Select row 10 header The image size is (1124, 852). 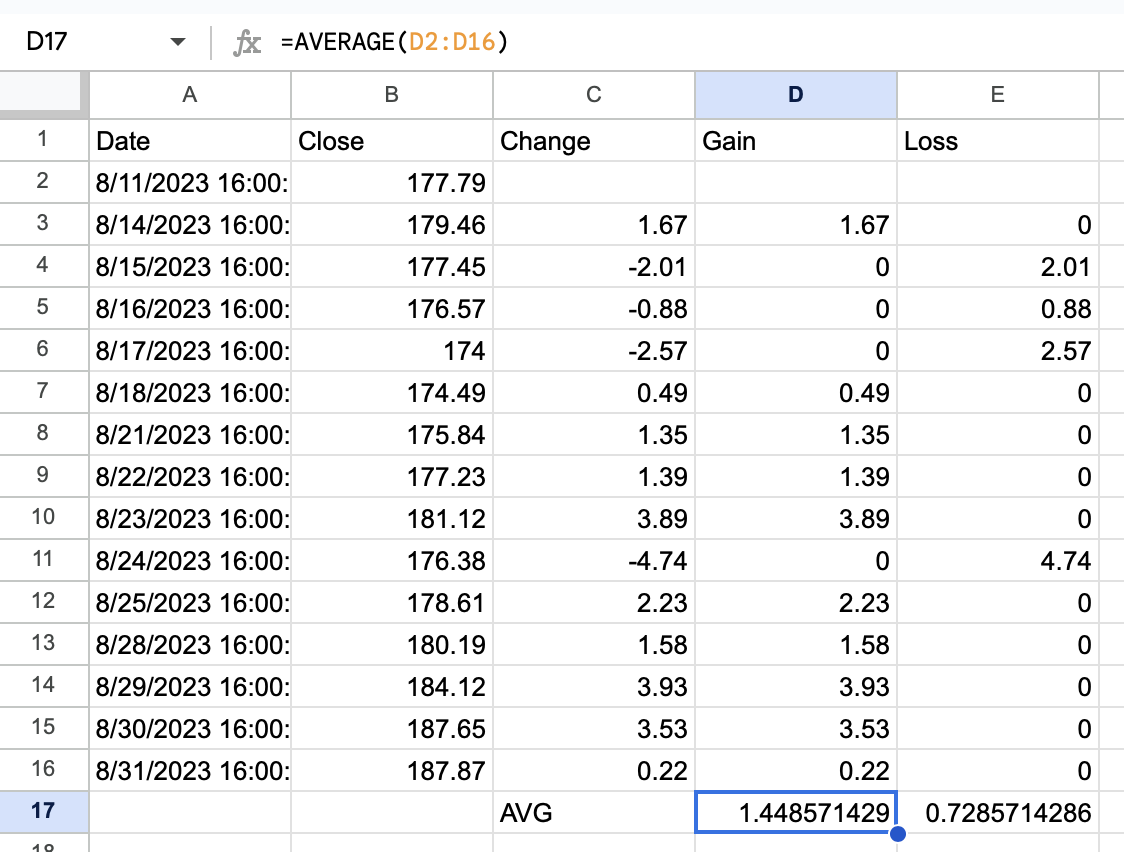pos(44,517)
